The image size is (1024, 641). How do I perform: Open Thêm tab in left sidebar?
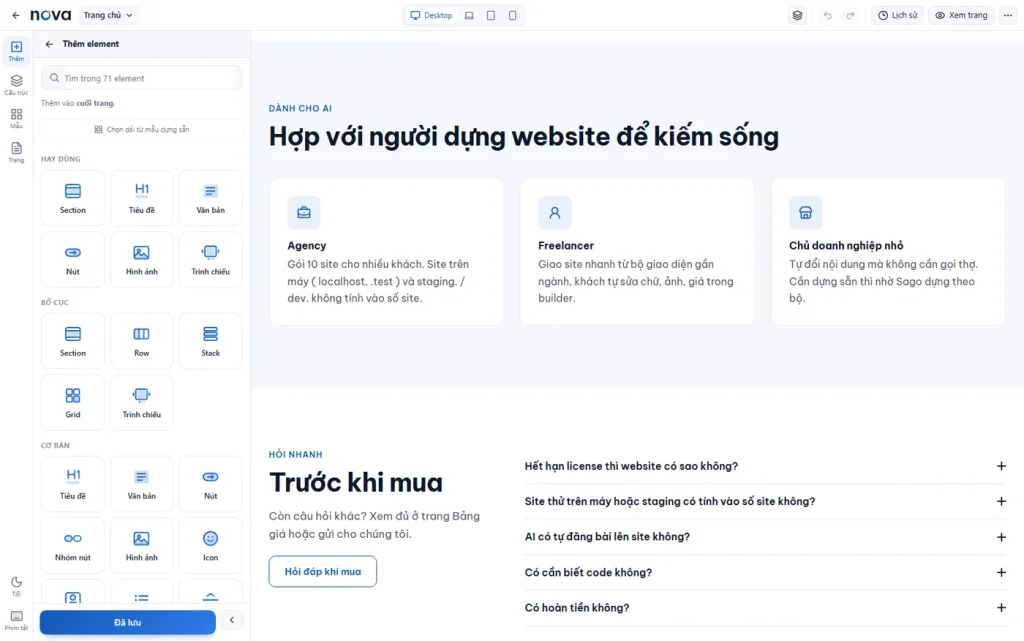pos(16,51)
